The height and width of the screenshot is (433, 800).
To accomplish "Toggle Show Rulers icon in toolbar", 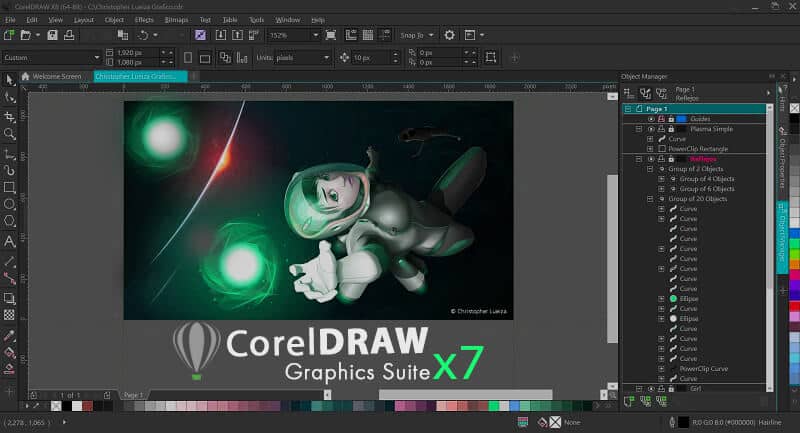I will click(x=352, y=35).
